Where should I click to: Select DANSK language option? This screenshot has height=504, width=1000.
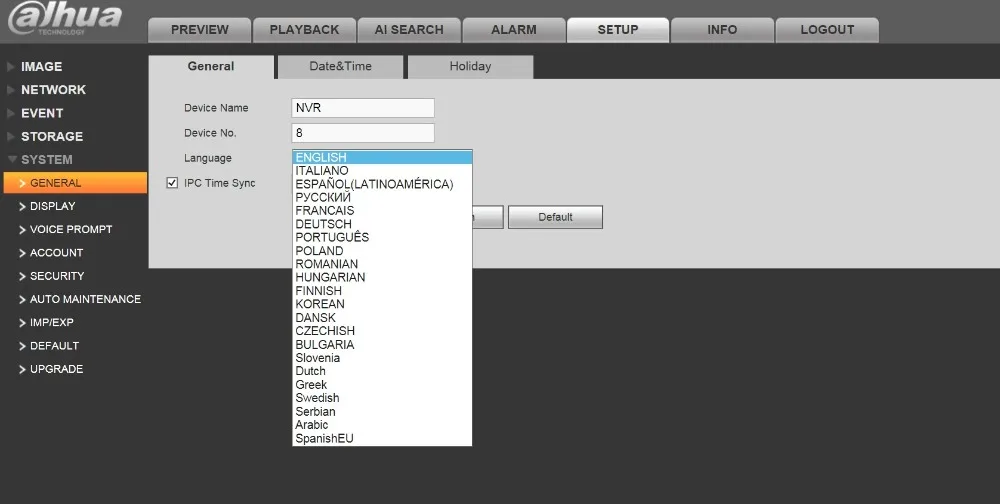[382, 318]
